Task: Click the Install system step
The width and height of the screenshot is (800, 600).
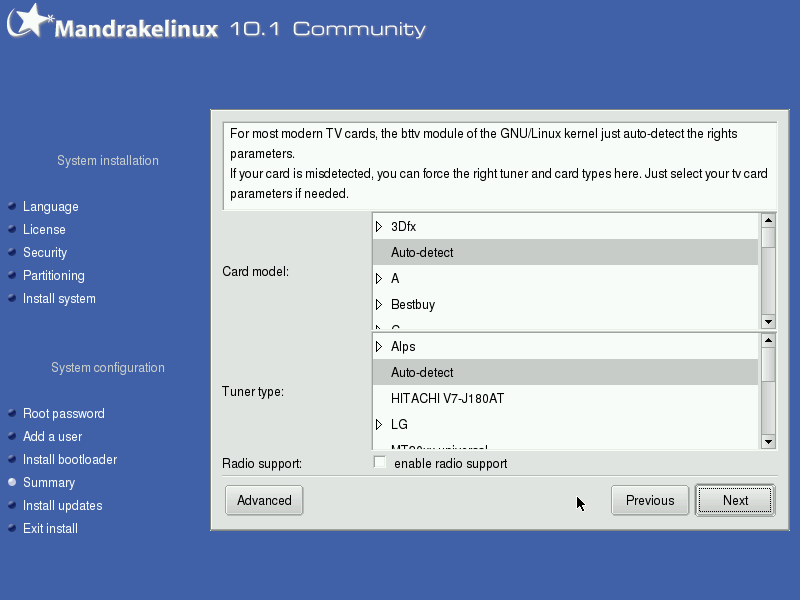Action: click(x=59, y=298)
